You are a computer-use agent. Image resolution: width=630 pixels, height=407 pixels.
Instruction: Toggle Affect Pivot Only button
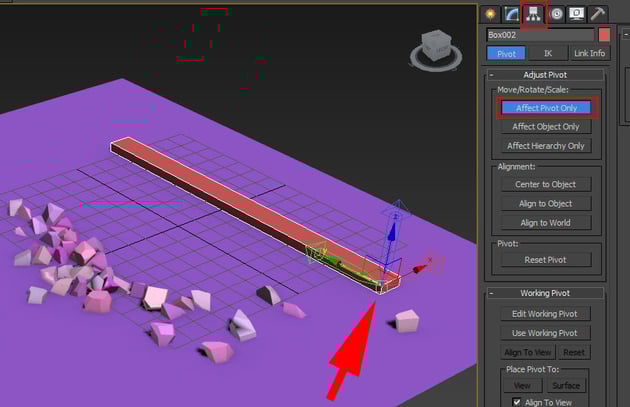pos(545,108)
